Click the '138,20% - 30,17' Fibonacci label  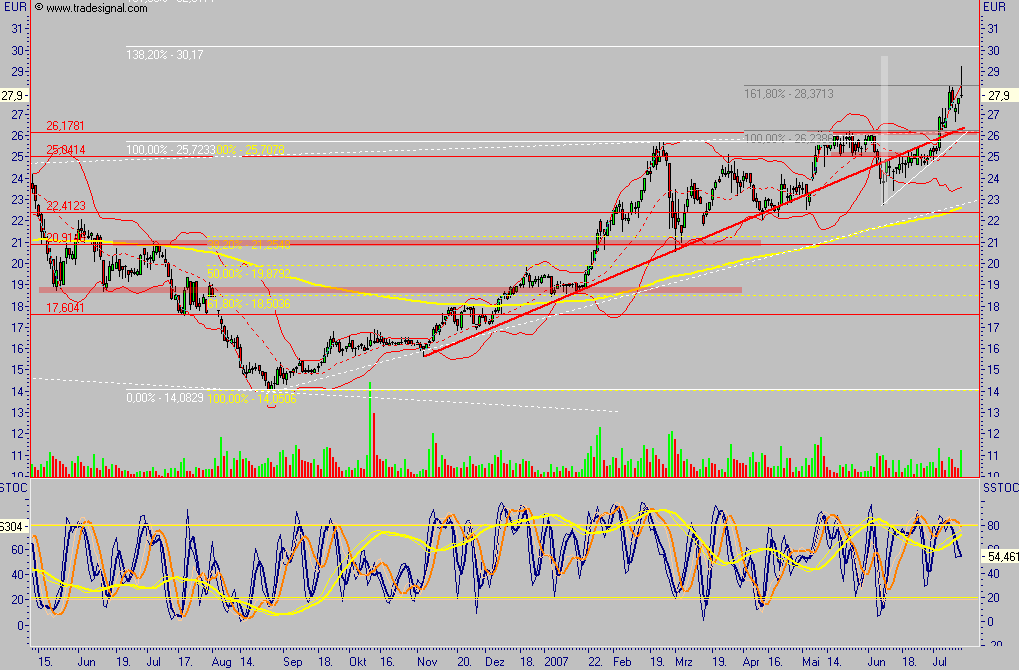[x=164, y=55]
